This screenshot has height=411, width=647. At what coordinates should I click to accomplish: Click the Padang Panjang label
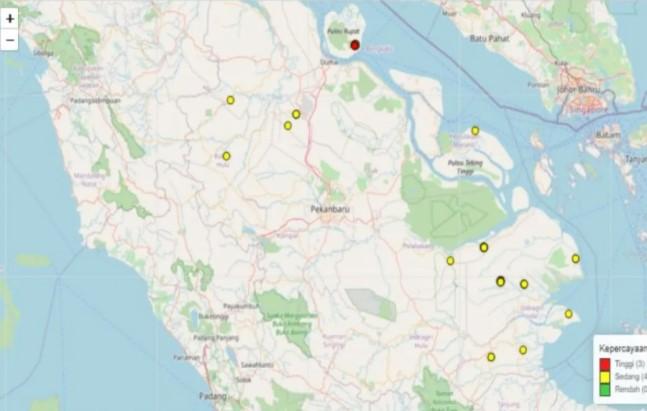(x=216, y=338)
